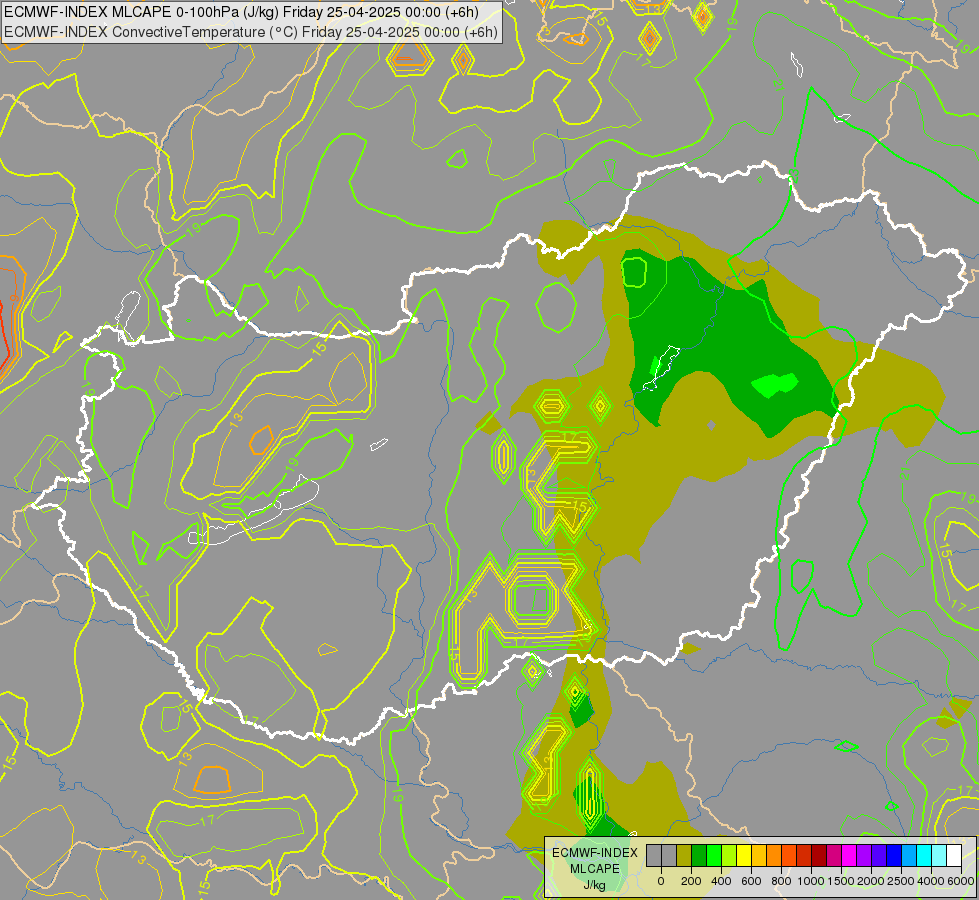Click the legend value 4000
This screenshot has height=900, width=979.
[931, 881]
